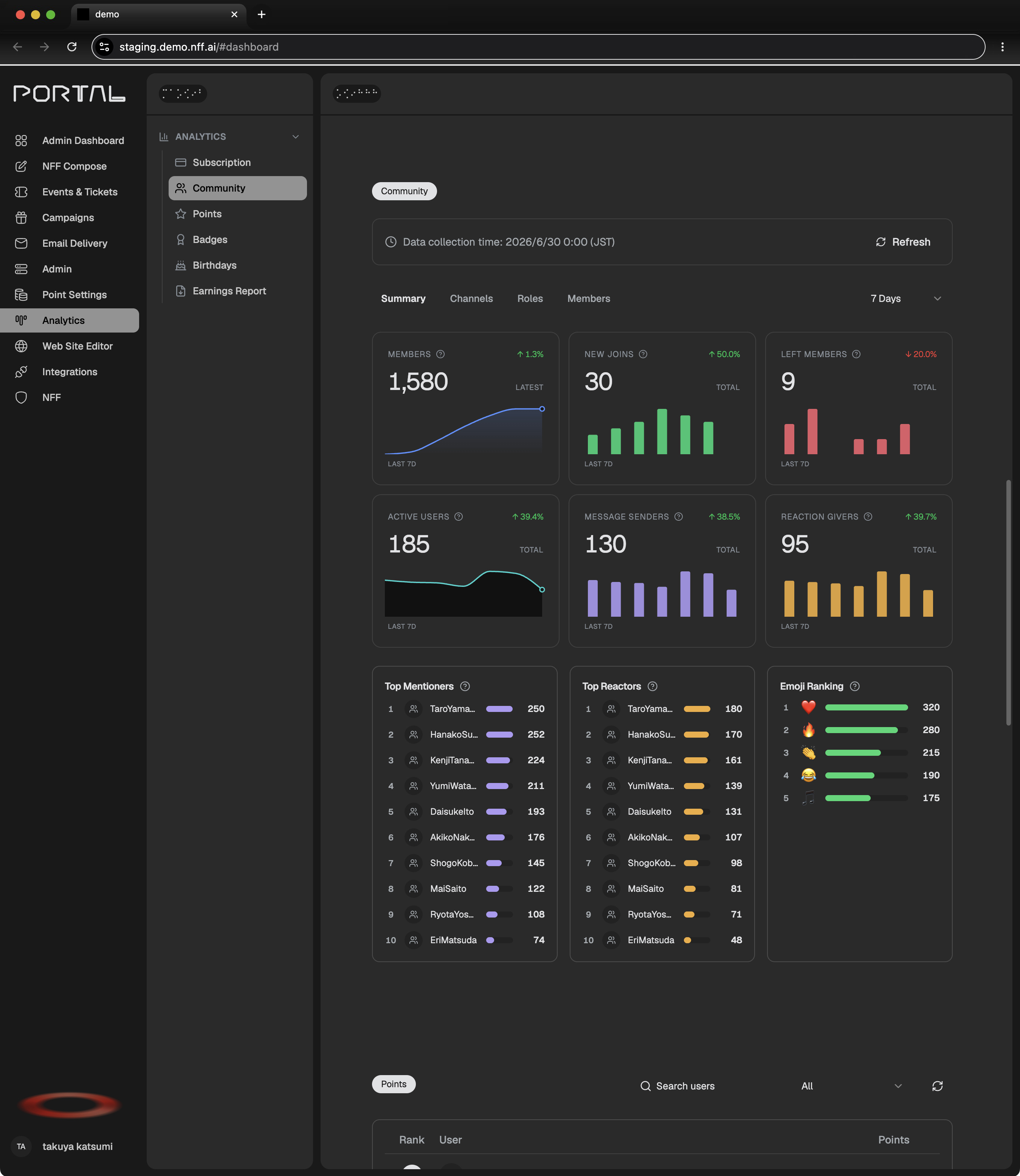Collapse the Analytics section chevron
The width and height of the screenshot is (1020, 1176).
pyautogui.click(x=295, y=136)
